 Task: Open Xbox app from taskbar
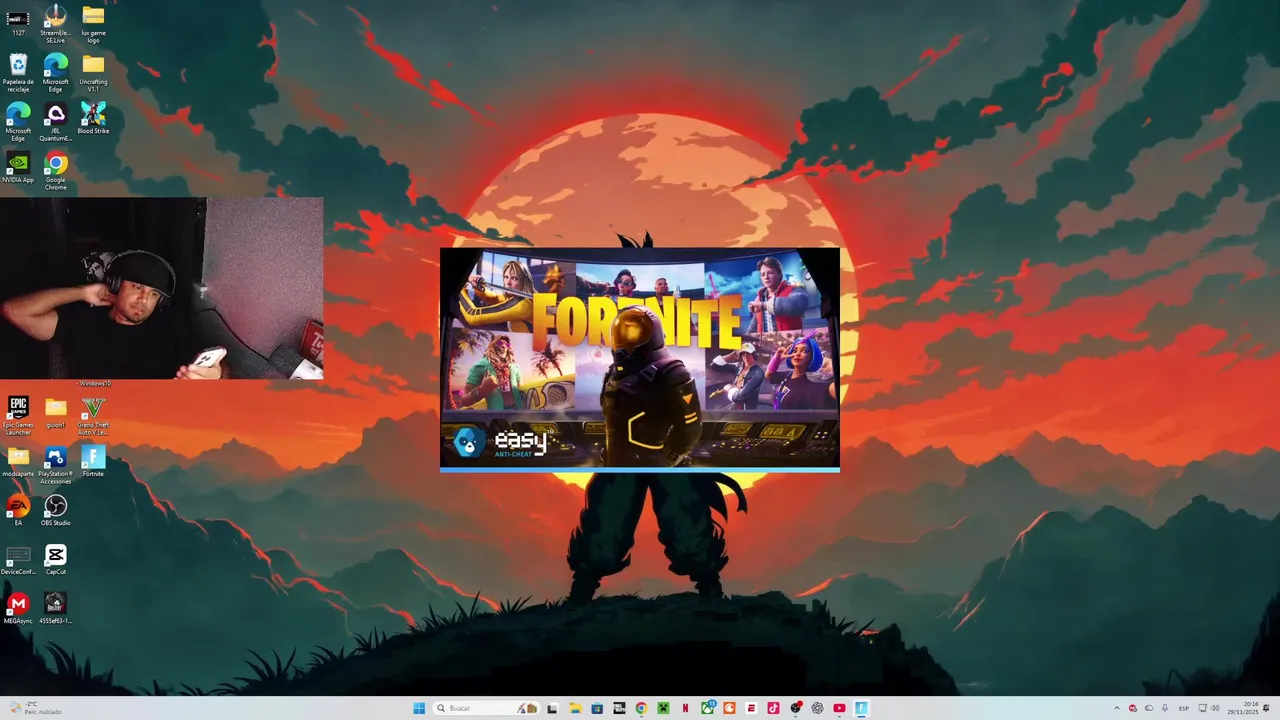coord(708,708)
